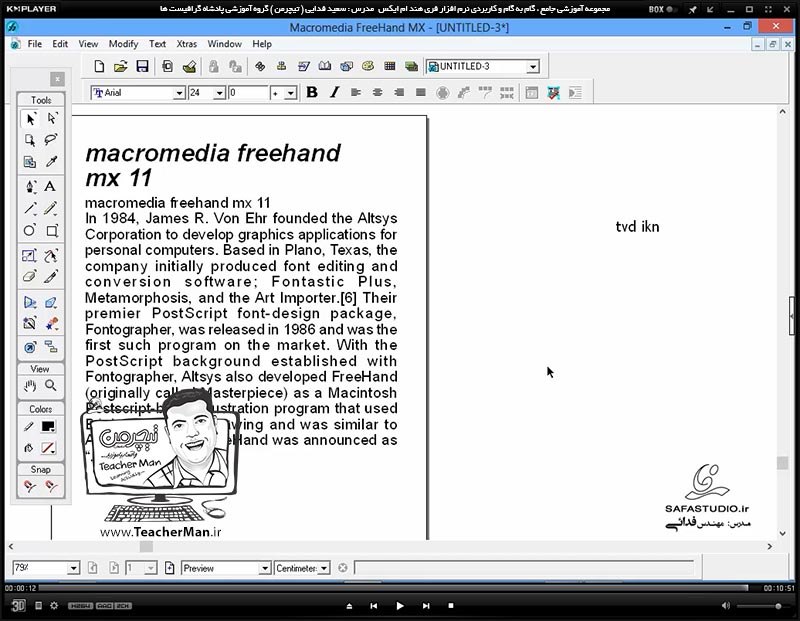
Task: Open the File menu
Action: coord(35,44)
